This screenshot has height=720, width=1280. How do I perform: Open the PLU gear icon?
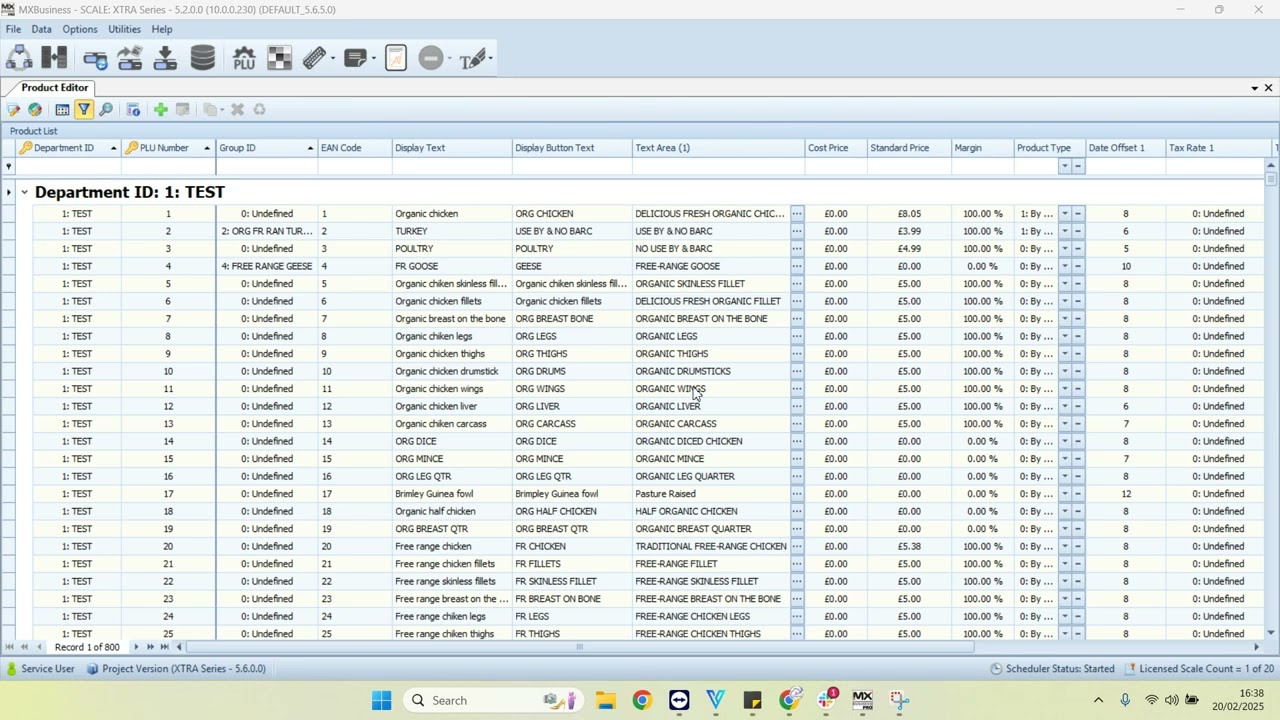[x=244, y=58]
